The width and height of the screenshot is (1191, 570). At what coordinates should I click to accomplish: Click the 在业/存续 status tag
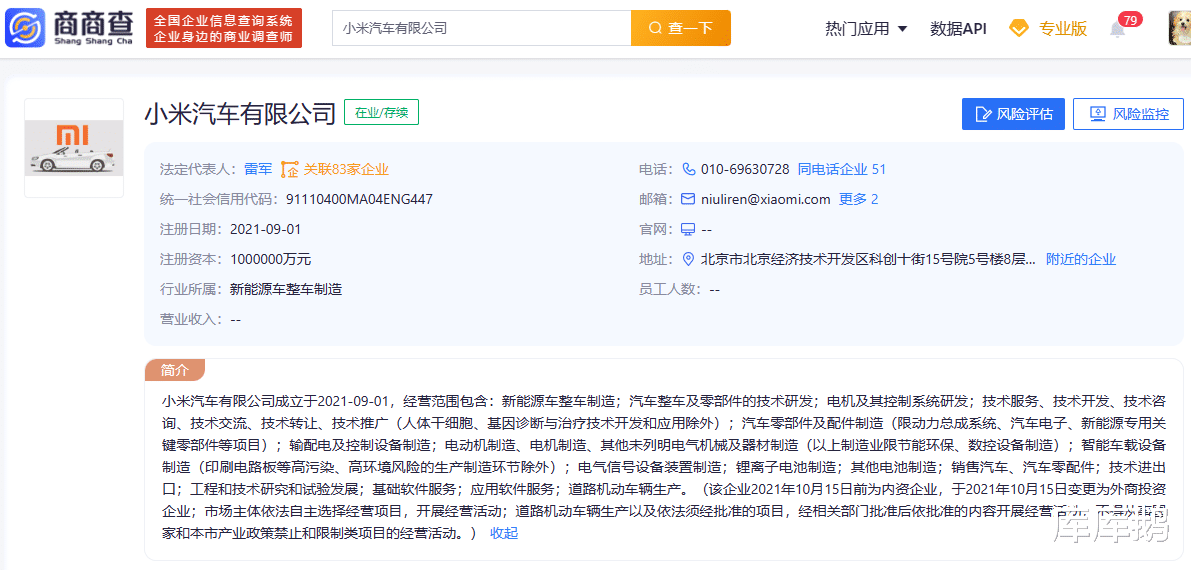[381, 112]
